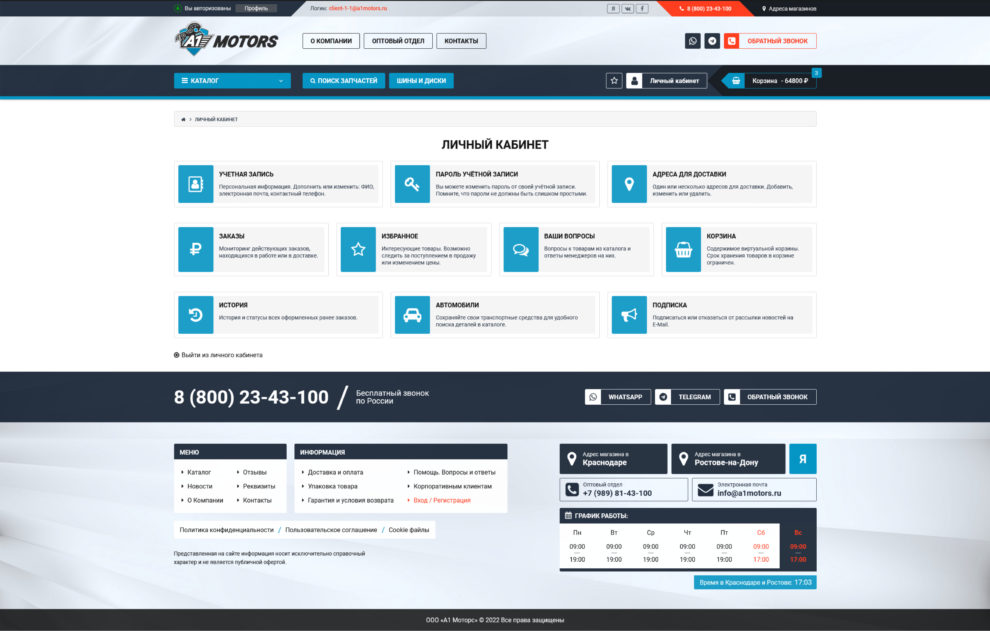Open Автомобили car icon tile
Viewport: 990px width, 631px height.
coord(412,315)
